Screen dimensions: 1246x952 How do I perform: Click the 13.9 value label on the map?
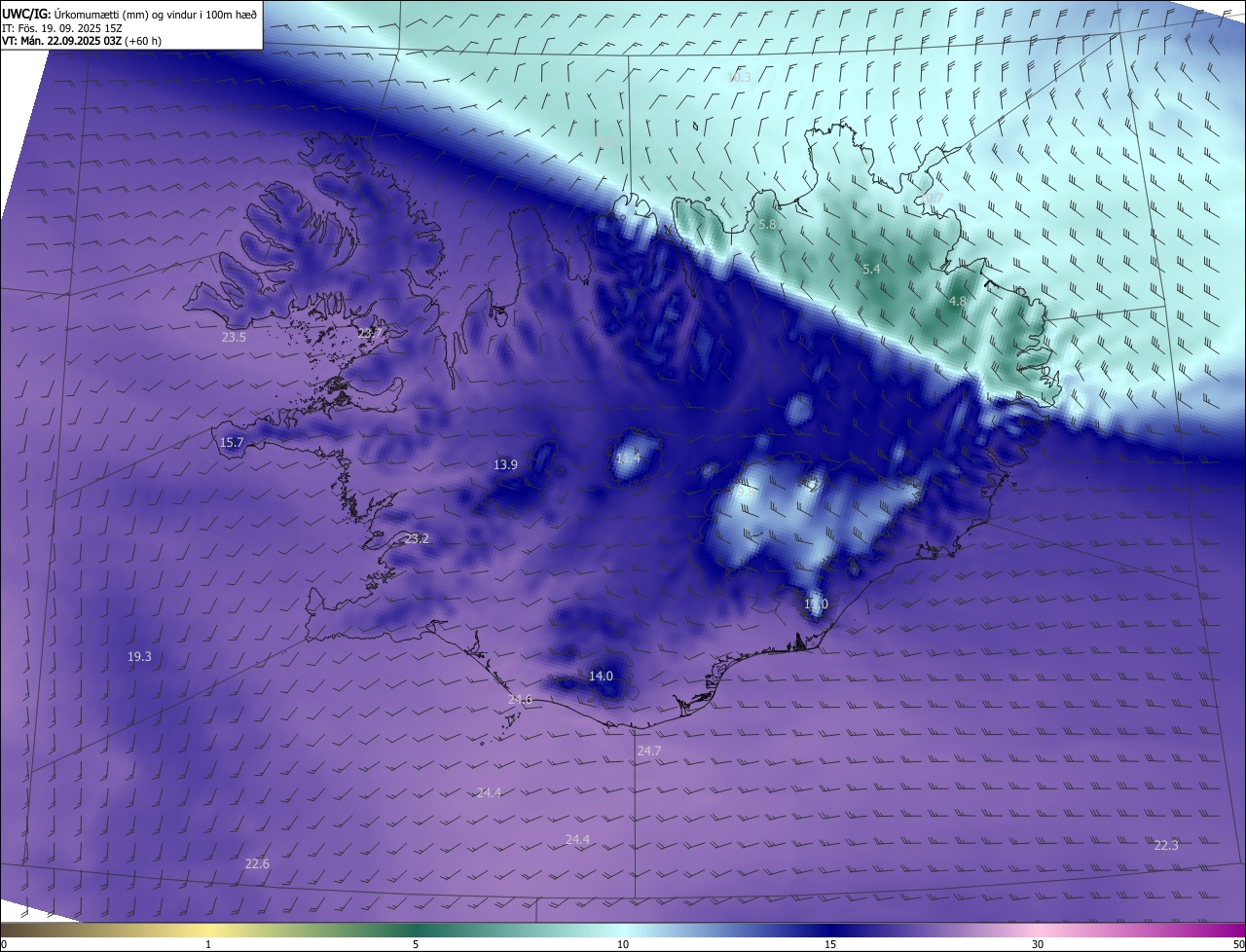505,464
